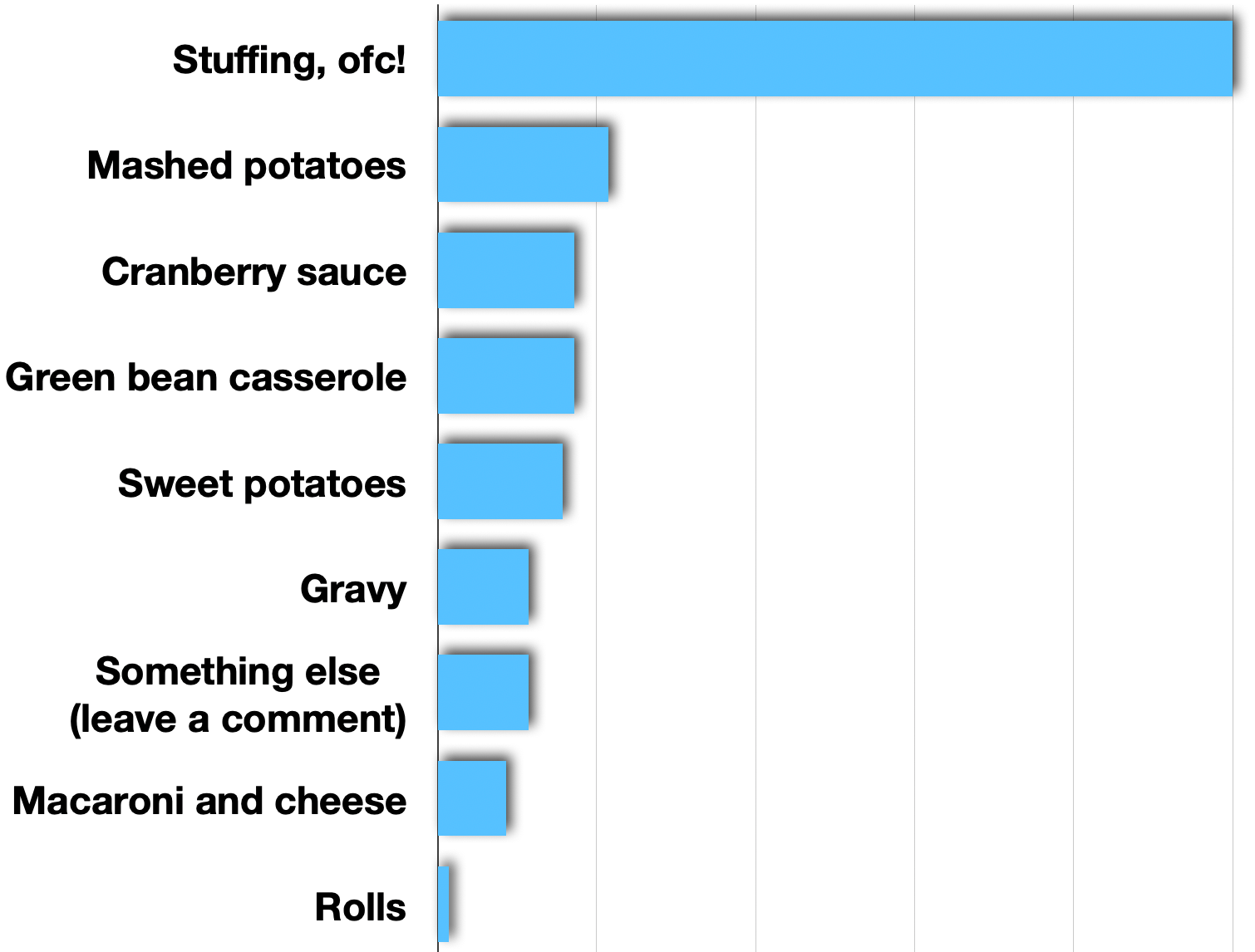Click the right end of the Stuffing bar
This screenshot has width=1255, height=952.
(1228, 58)
